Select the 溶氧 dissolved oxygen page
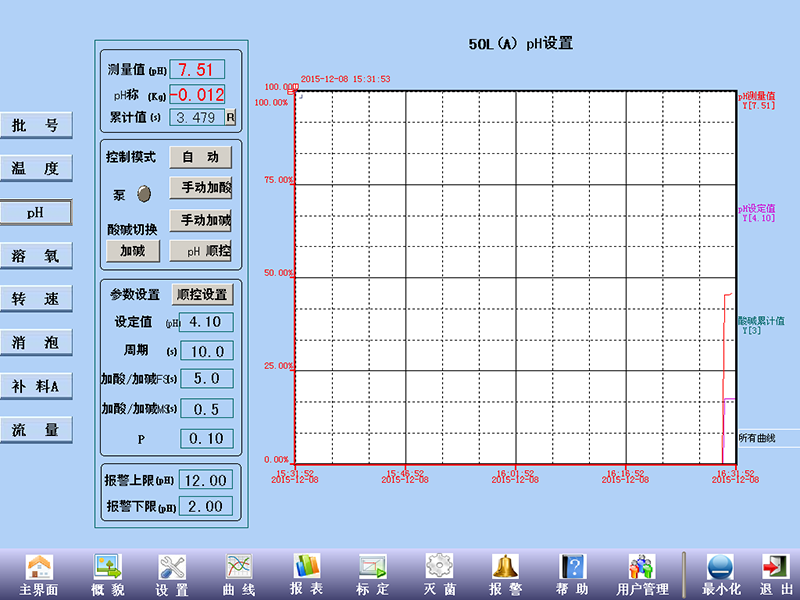800x600 pixels. [x=36, y=256]
